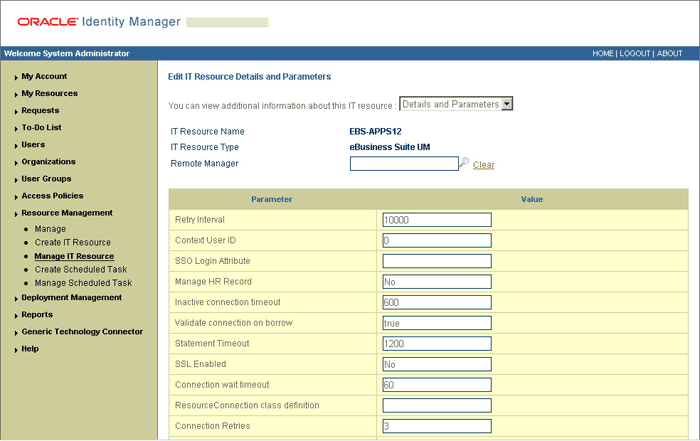
Task: Expand the Access Policies menu arrow
Action: click(x=16, y=197)
